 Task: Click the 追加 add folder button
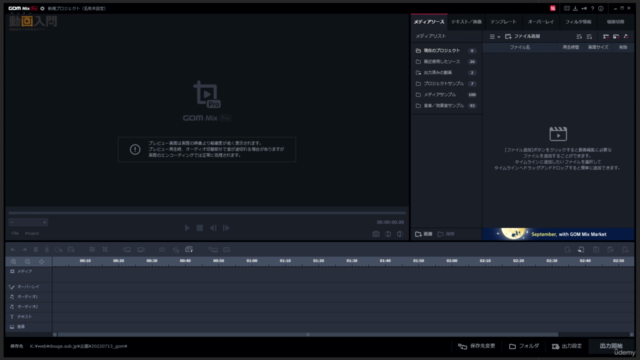424,234
